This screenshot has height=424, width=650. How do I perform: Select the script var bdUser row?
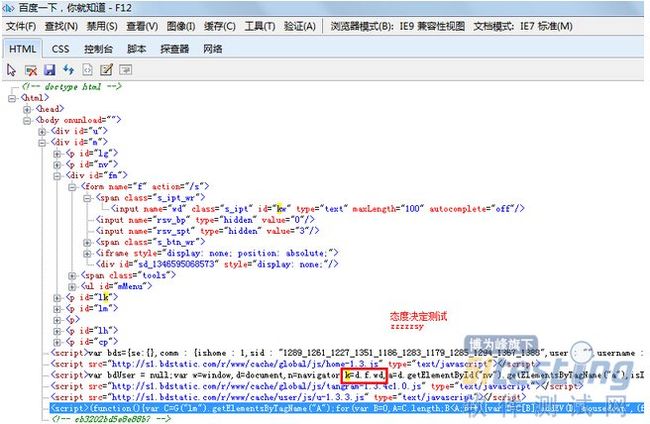347,376
